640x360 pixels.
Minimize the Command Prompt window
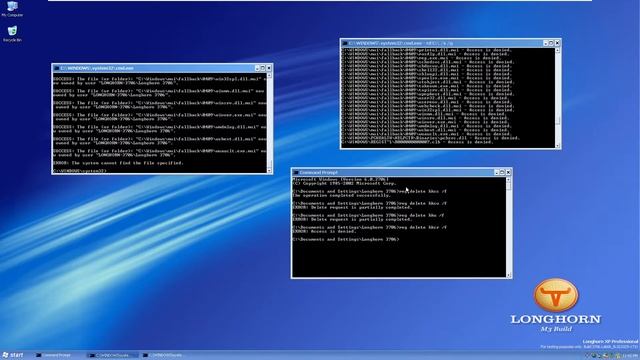coord(497,173)
